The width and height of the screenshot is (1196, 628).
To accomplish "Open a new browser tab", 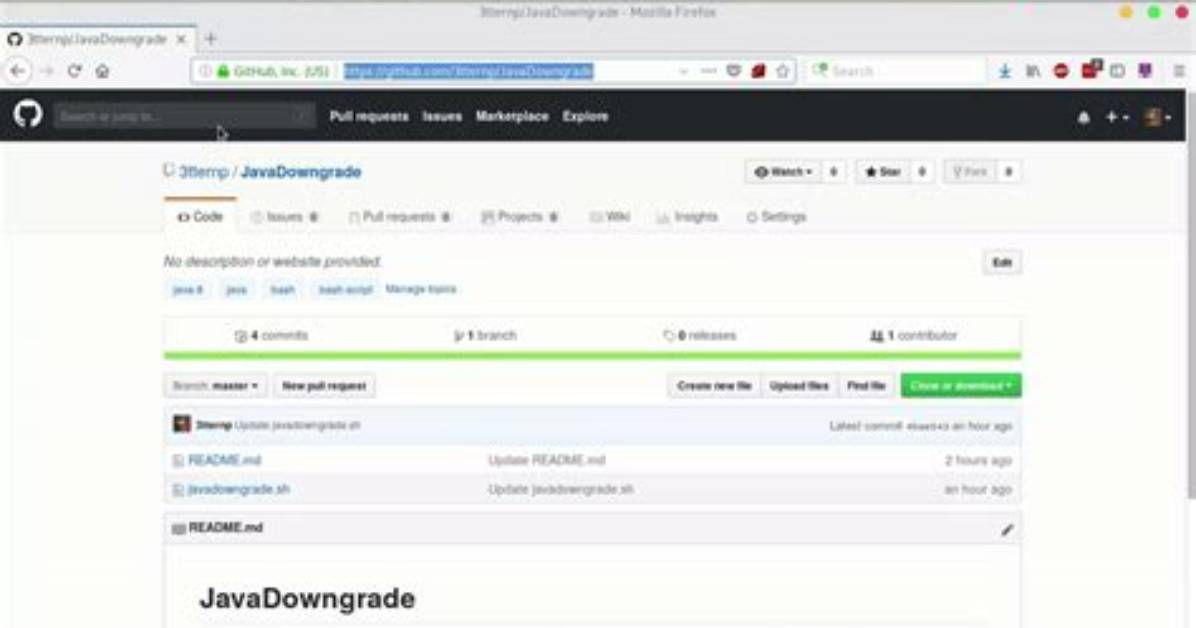I will coord(211,38).
